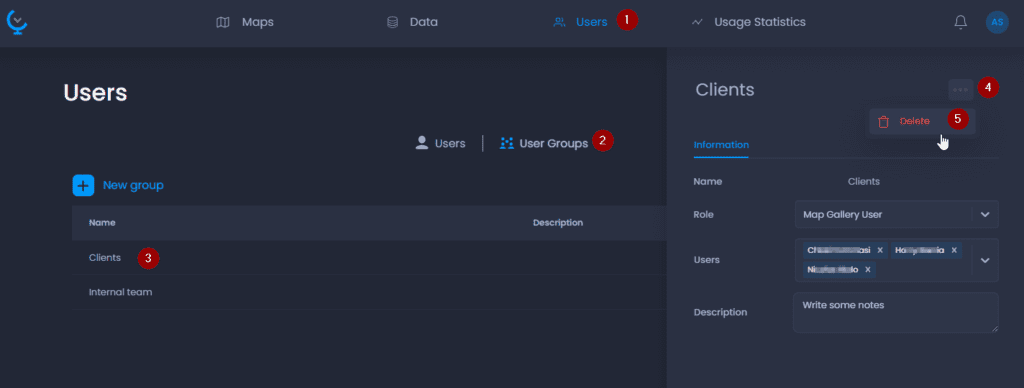Click the Description notes text area
Image resolution: width=1024 pixels, height=388 pixels.
[896, 312]
